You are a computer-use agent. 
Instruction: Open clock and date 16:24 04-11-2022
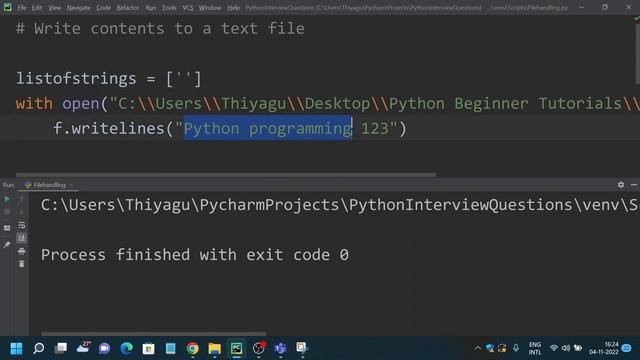(x=604, y=349)
